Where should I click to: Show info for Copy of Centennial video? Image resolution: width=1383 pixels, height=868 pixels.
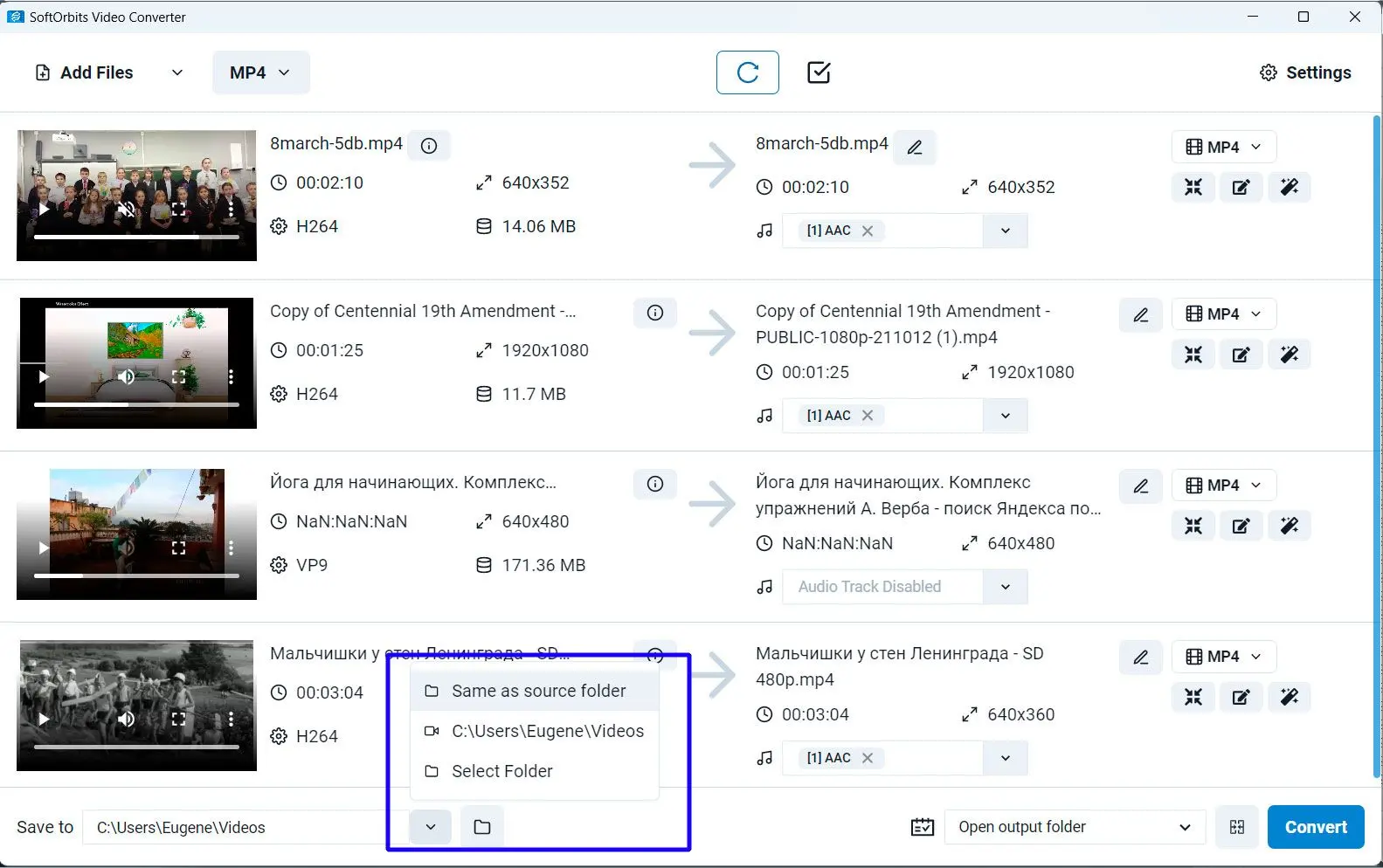coord(655,313)
